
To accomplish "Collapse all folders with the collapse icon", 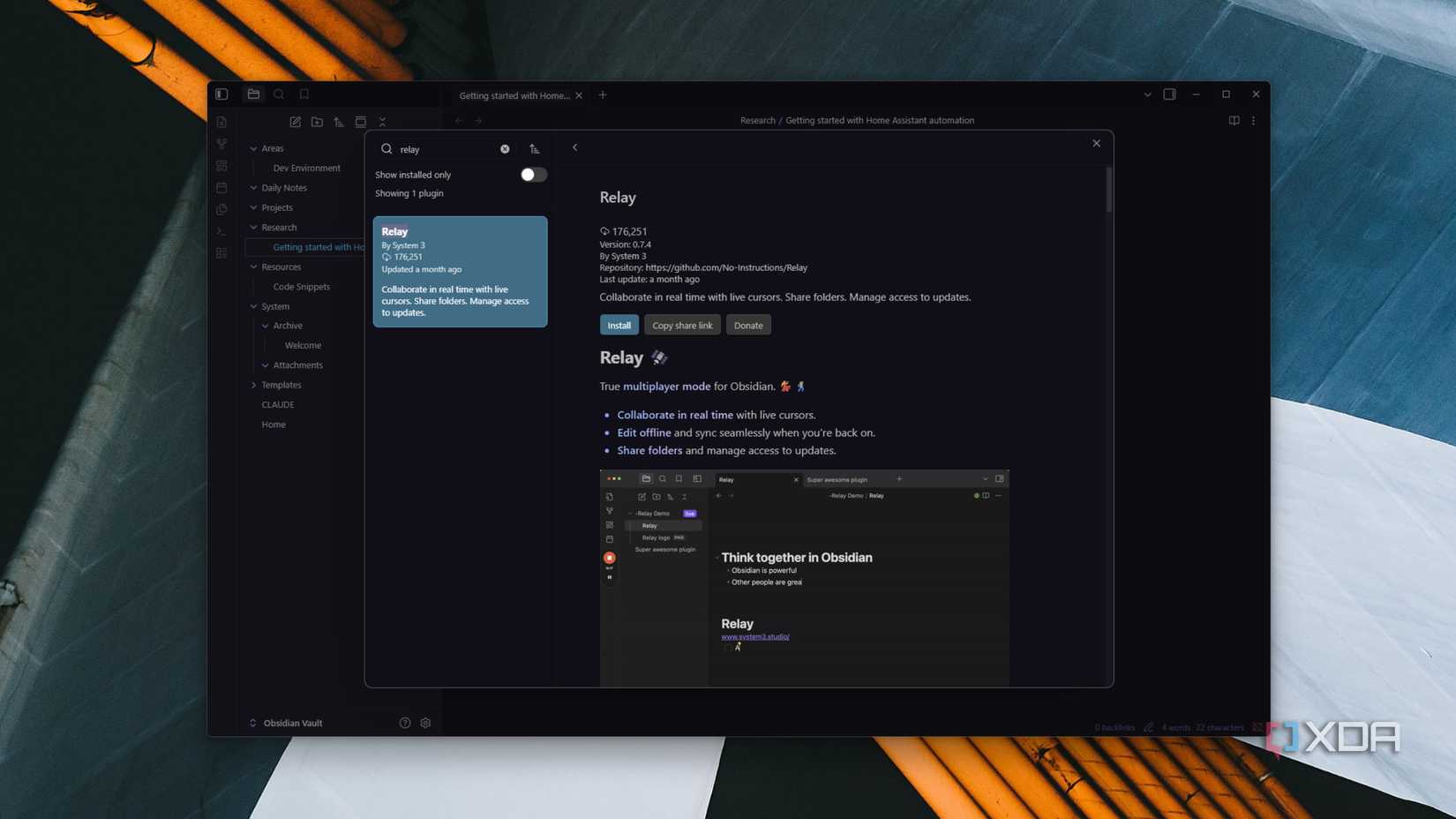I will pos(382,122).
